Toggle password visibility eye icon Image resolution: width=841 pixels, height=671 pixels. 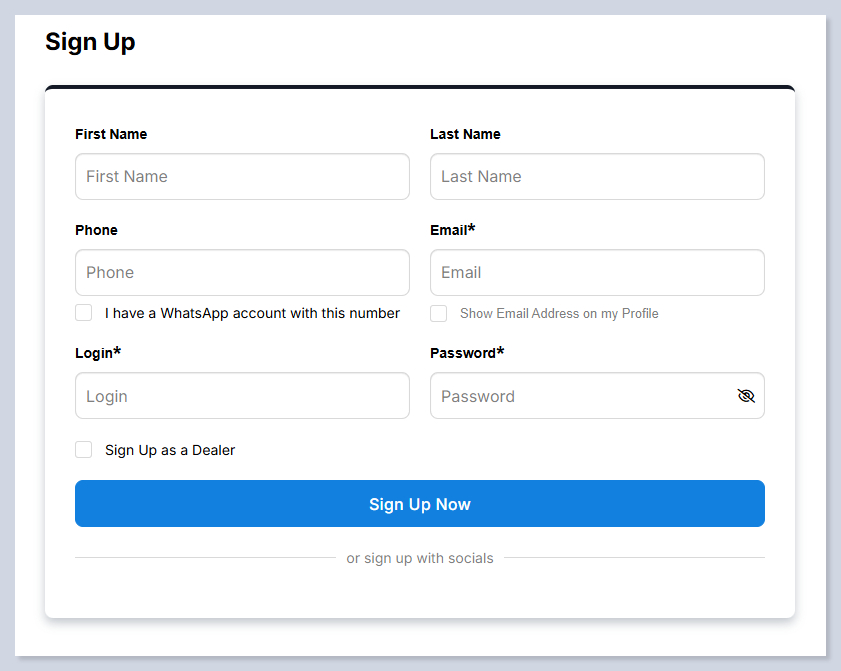click(745, 396)
